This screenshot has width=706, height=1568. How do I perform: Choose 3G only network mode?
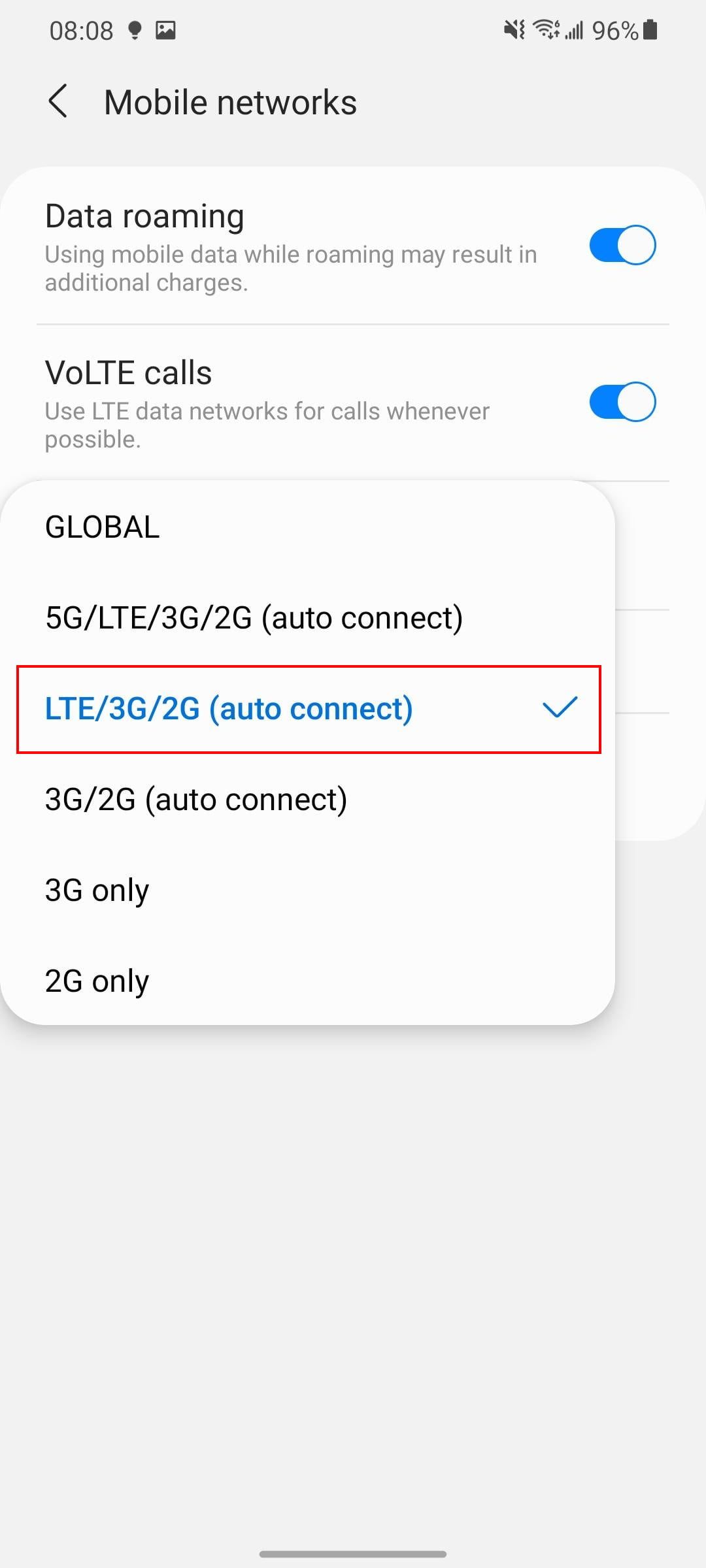pyautogui.click(x=97, y=890)
